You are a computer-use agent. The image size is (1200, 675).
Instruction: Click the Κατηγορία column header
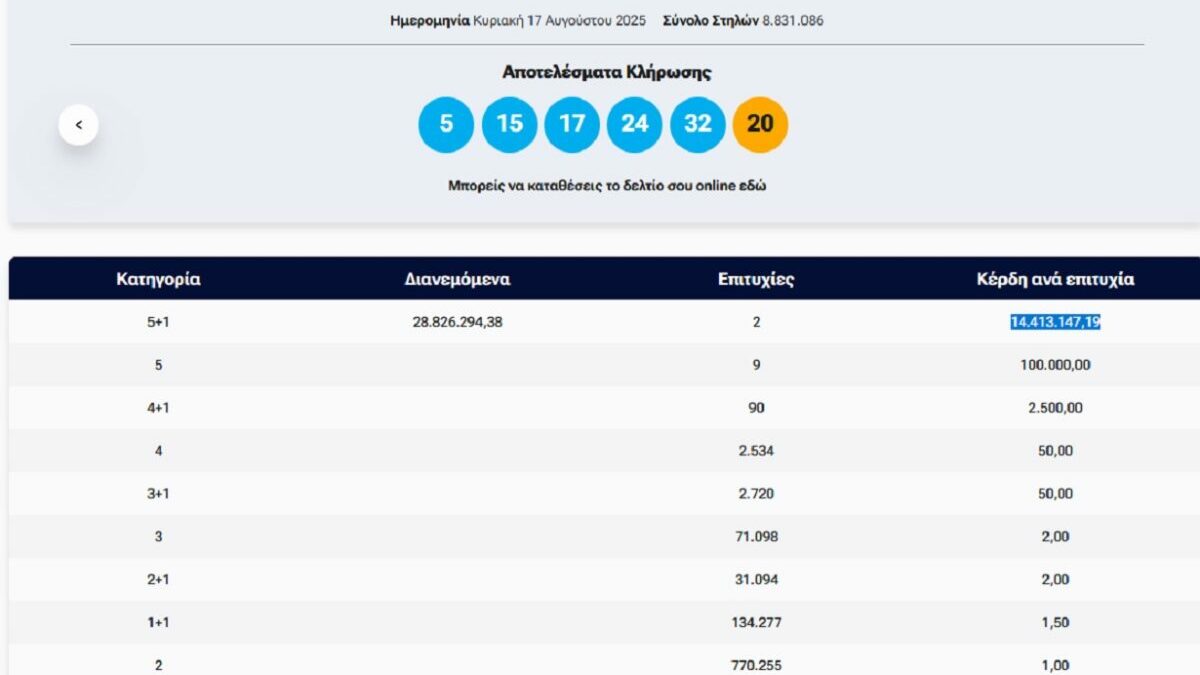click(x=158, y=280)
